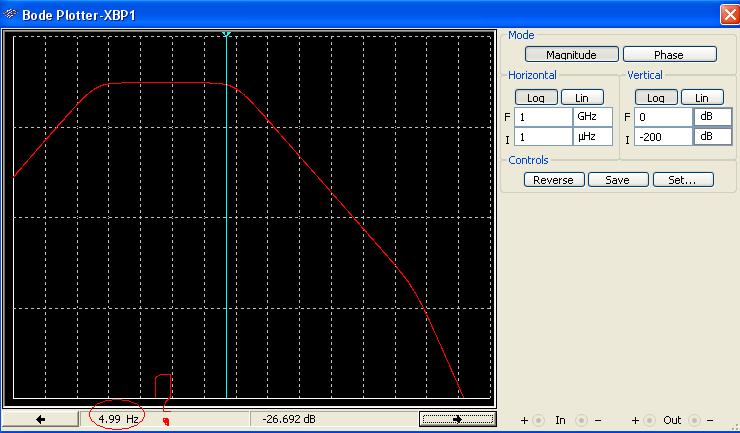
Task: Click the right arrow cursor button
Action: point(456,419)
